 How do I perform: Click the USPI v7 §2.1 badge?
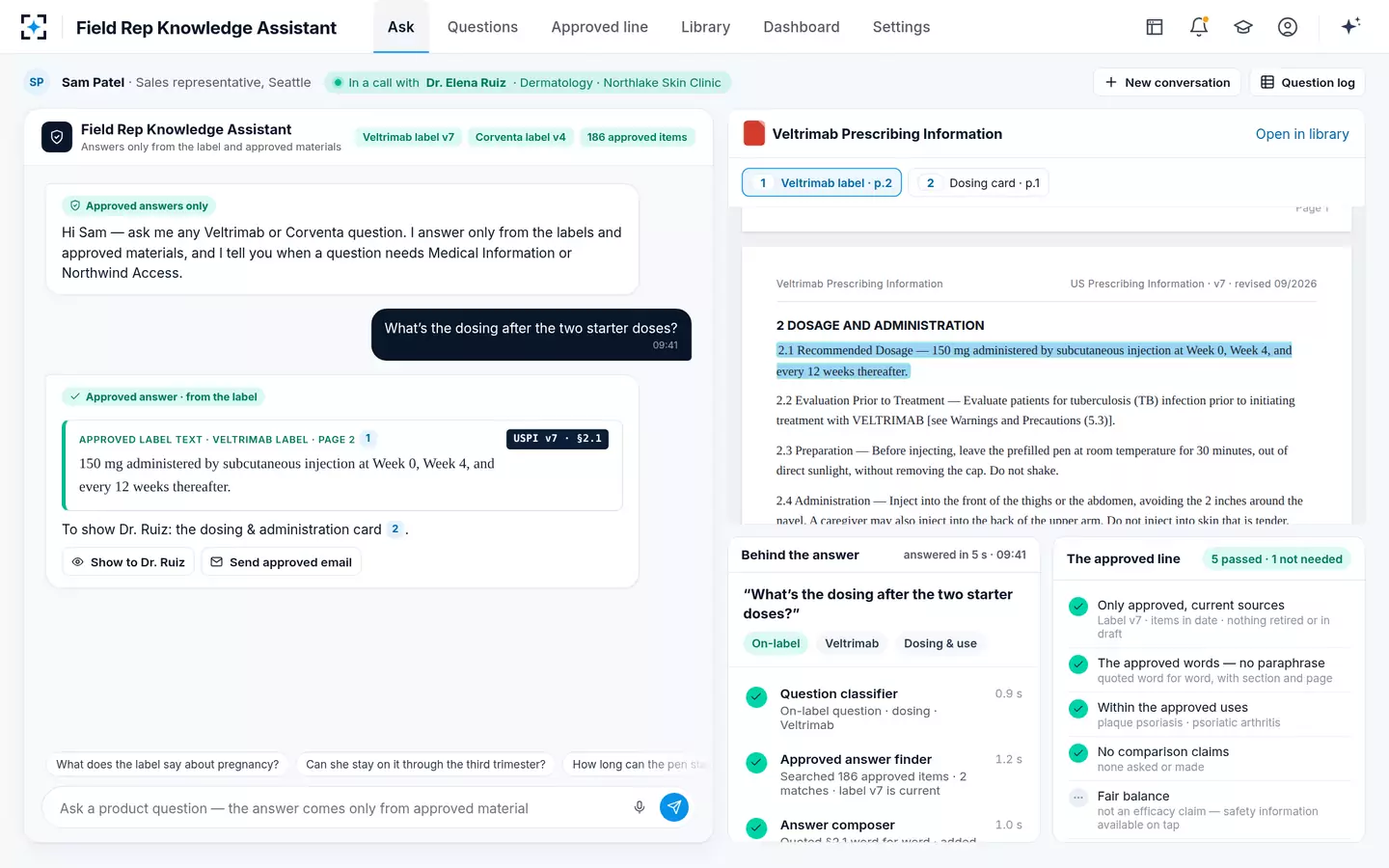558,439
